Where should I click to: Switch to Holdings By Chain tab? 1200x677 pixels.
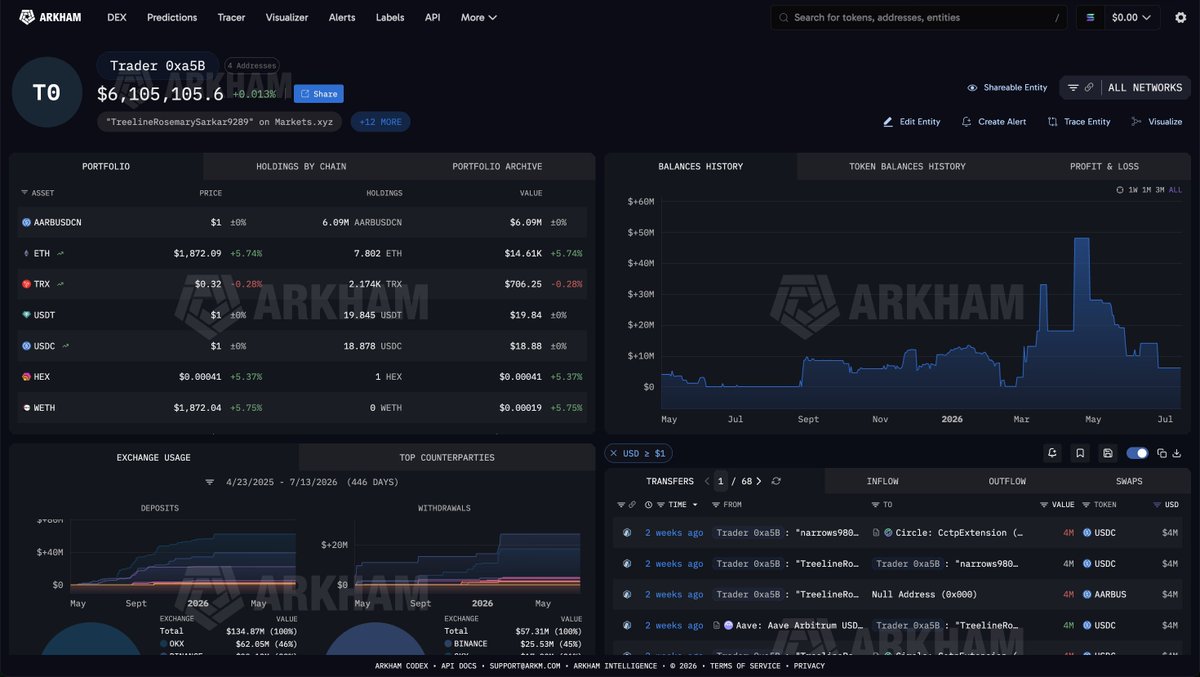[301, 166]
